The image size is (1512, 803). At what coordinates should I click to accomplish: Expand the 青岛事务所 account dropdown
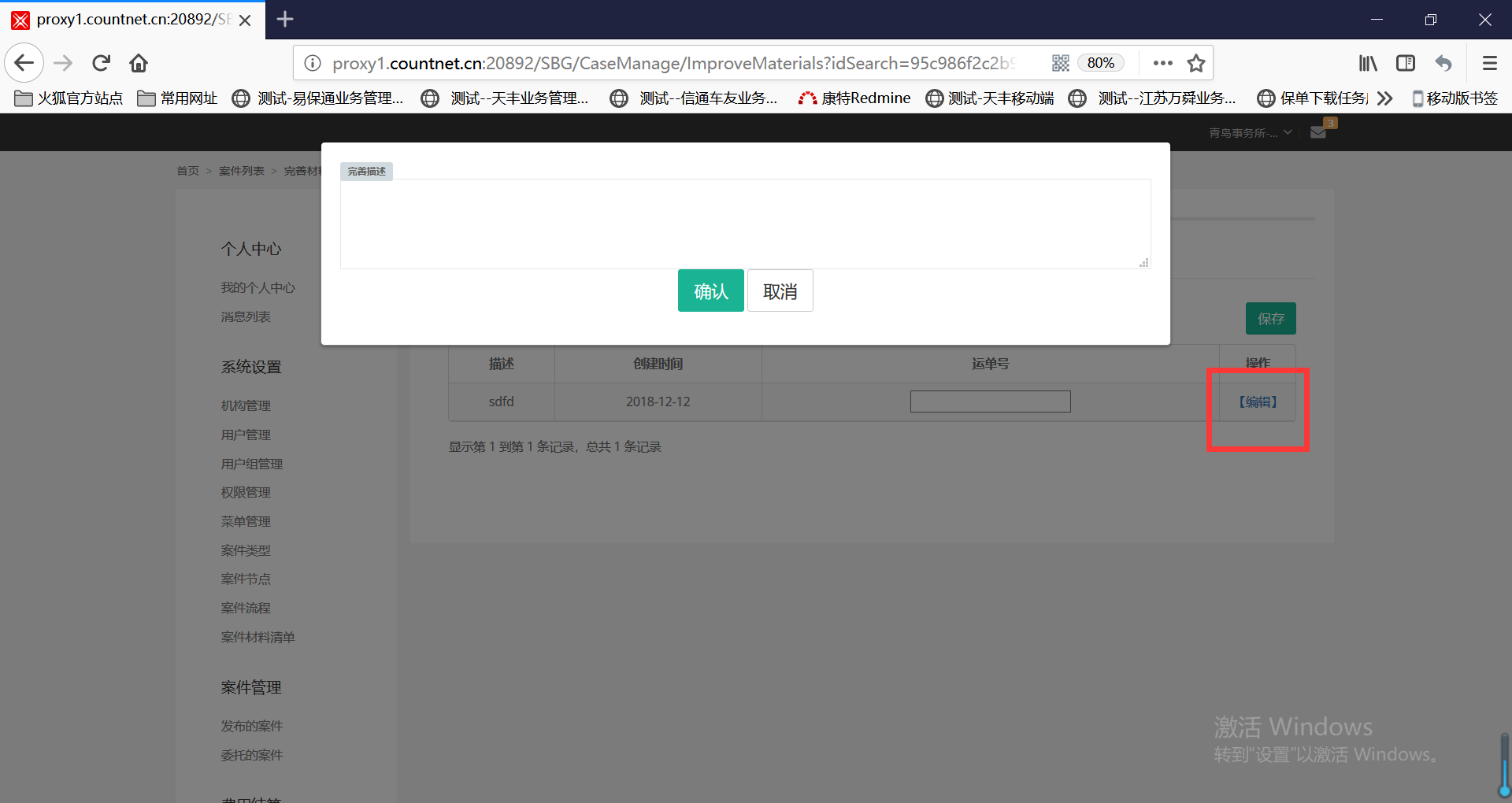tap(1251, 133)
